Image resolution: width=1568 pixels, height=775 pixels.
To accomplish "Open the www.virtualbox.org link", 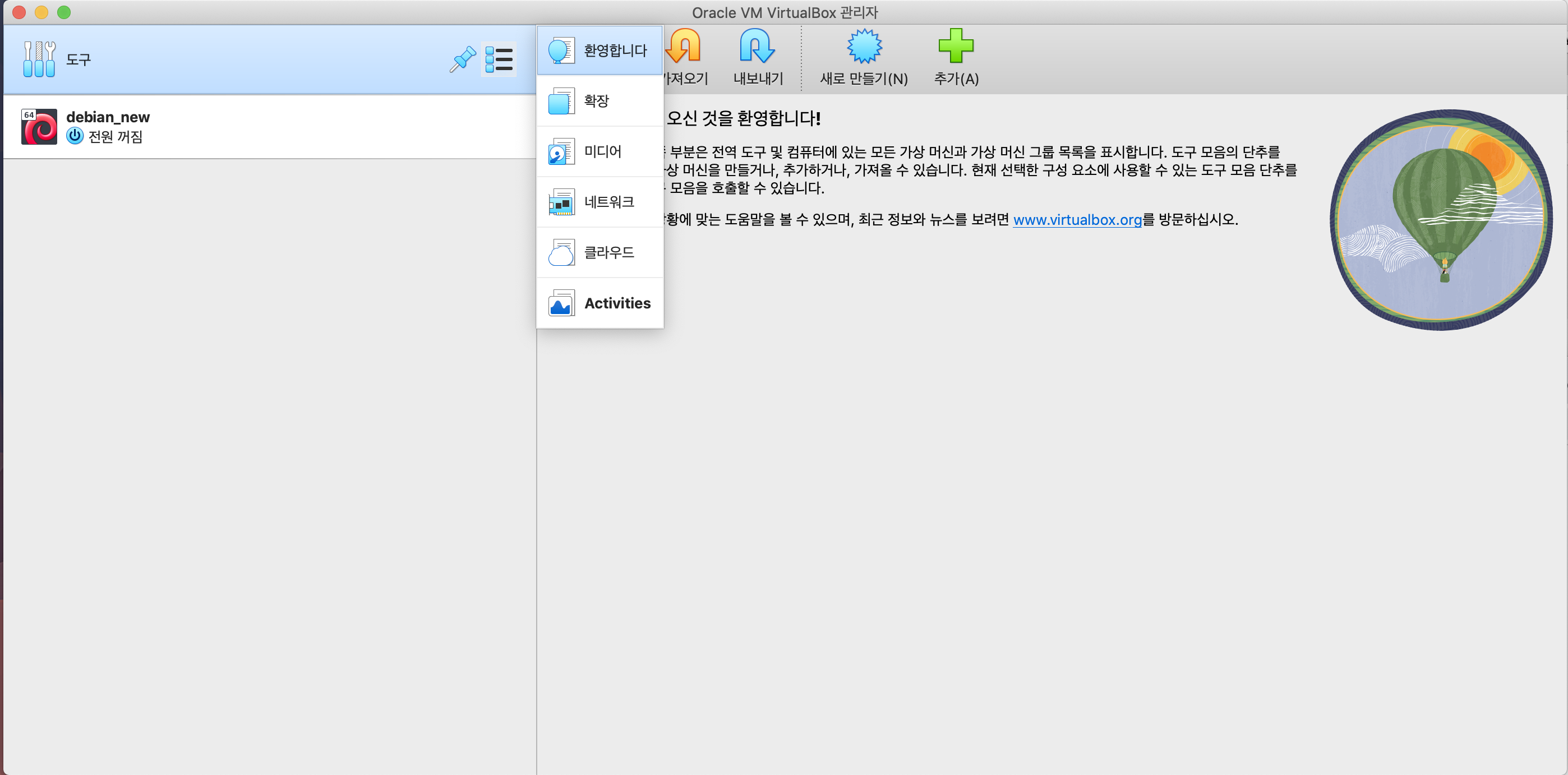I will coord(1077,220).
